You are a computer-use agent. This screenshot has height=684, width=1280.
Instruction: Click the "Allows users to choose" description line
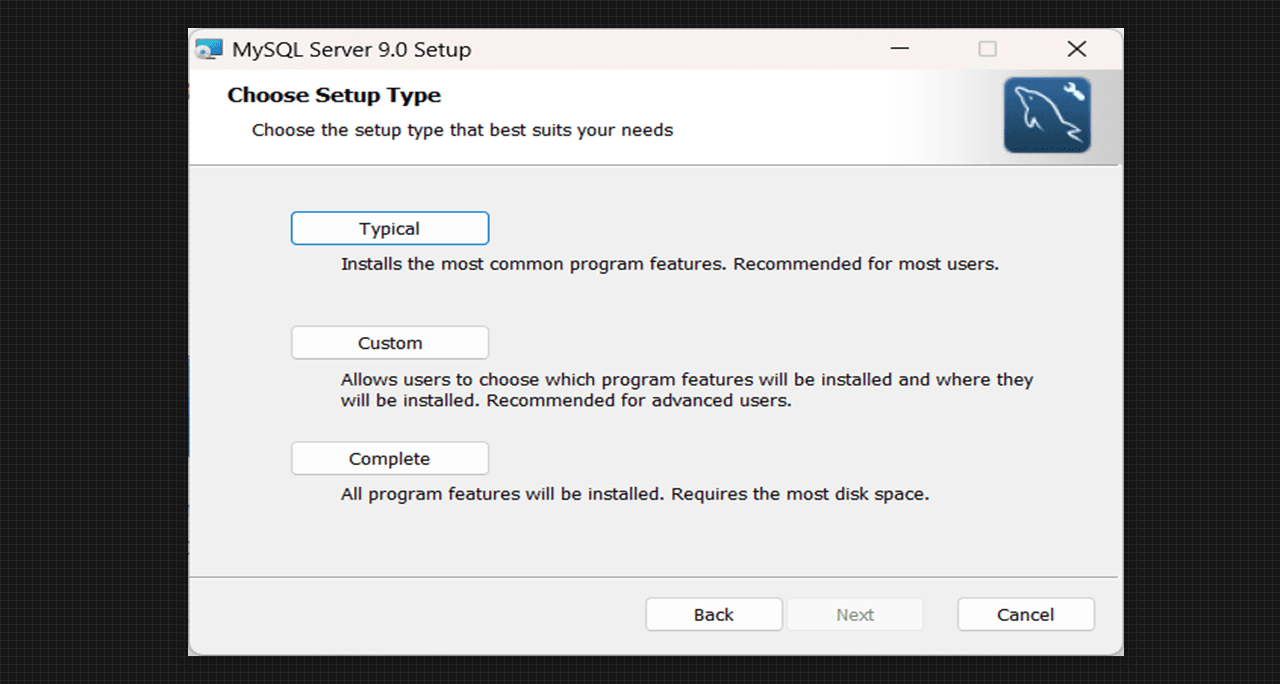coord(686,380)
